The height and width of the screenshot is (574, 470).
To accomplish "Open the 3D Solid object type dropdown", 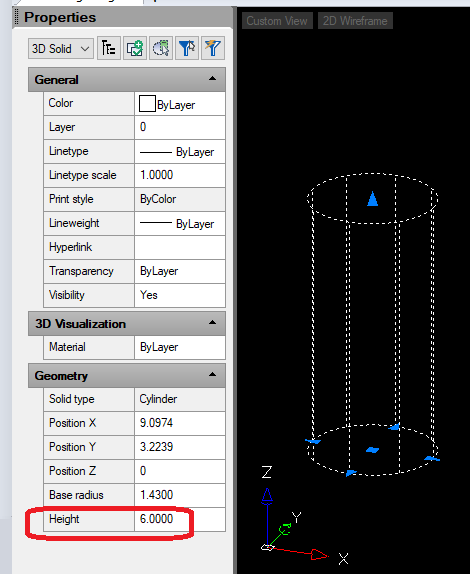I will (61, 49).
